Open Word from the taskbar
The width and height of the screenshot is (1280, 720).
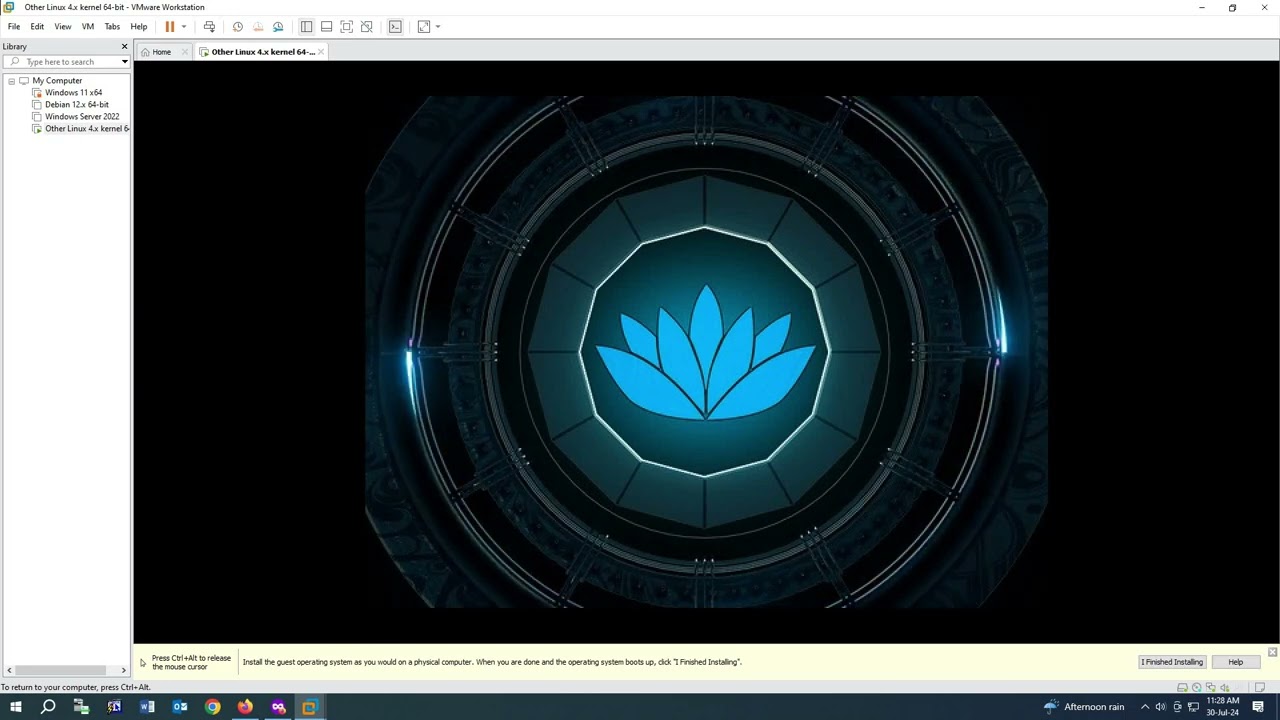[147, 707]
